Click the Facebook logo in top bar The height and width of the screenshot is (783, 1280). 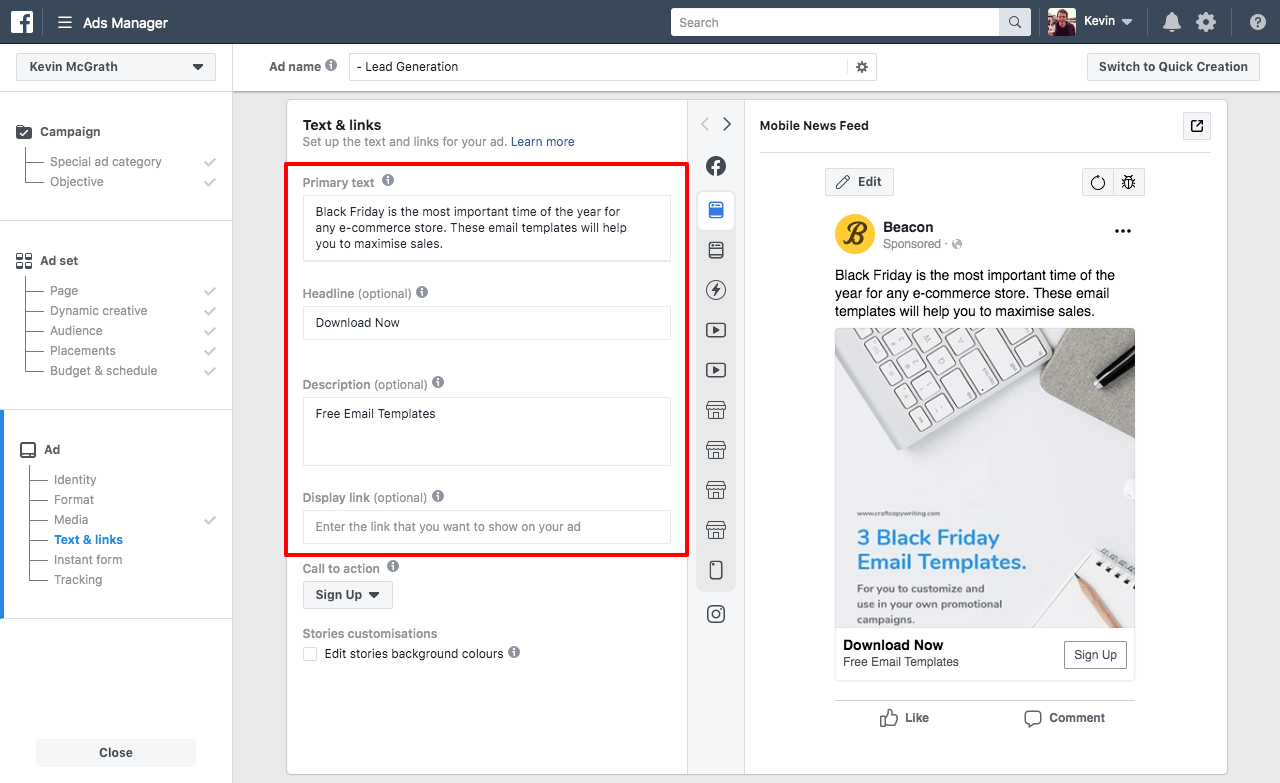point(21,21)
